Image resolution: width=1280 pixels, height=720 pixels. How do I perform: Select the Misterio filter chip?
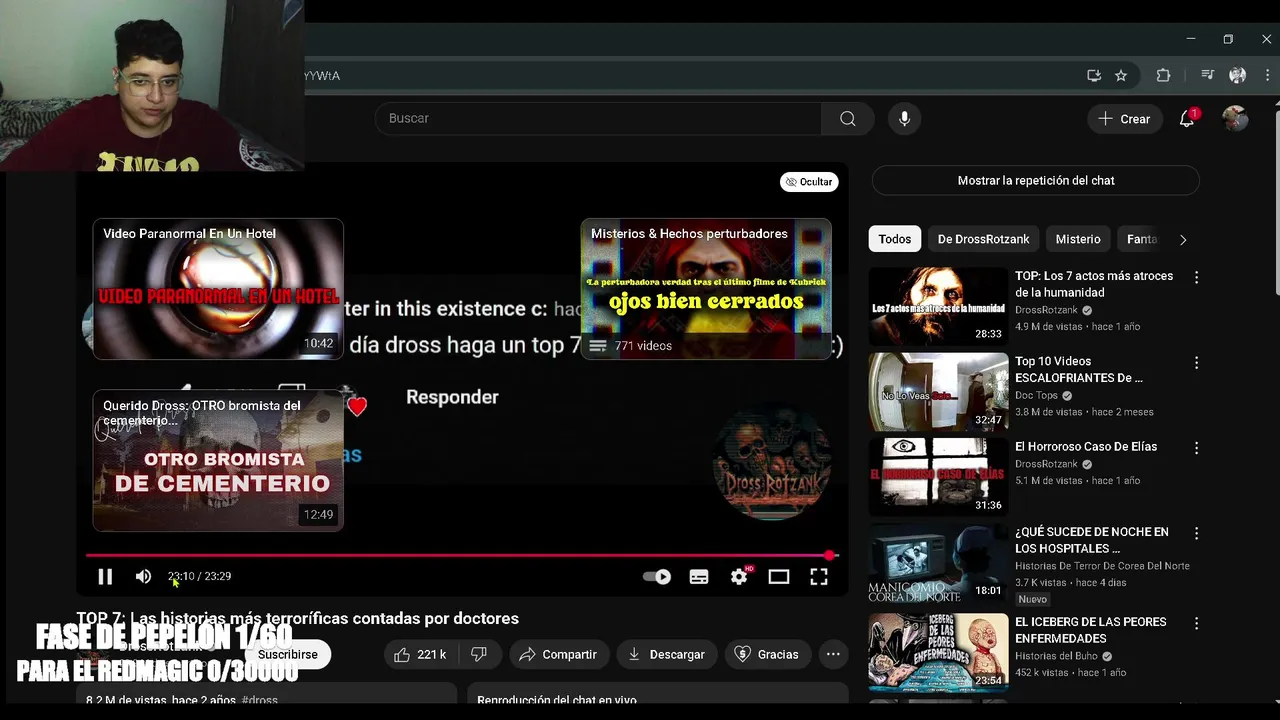1078,239
